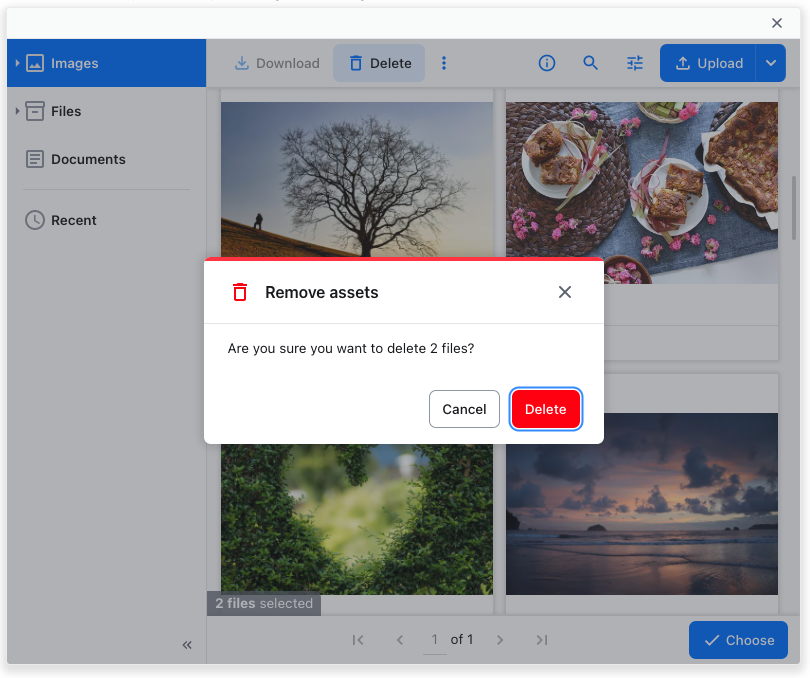Go to the next page
The height and width of the screenshot is (678, 810).
[x=500, y=640]
